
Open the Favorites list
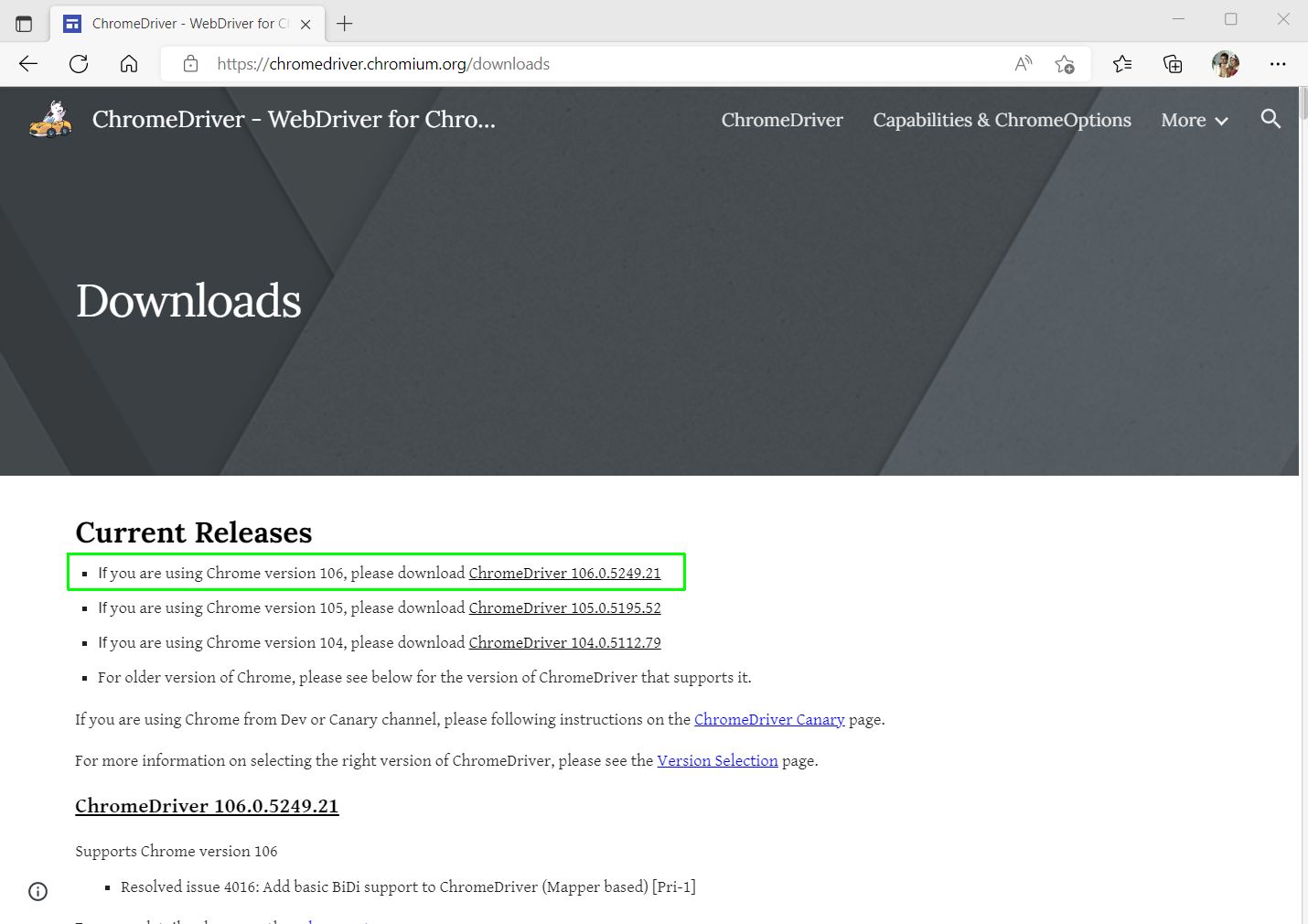pos(1122,64)
